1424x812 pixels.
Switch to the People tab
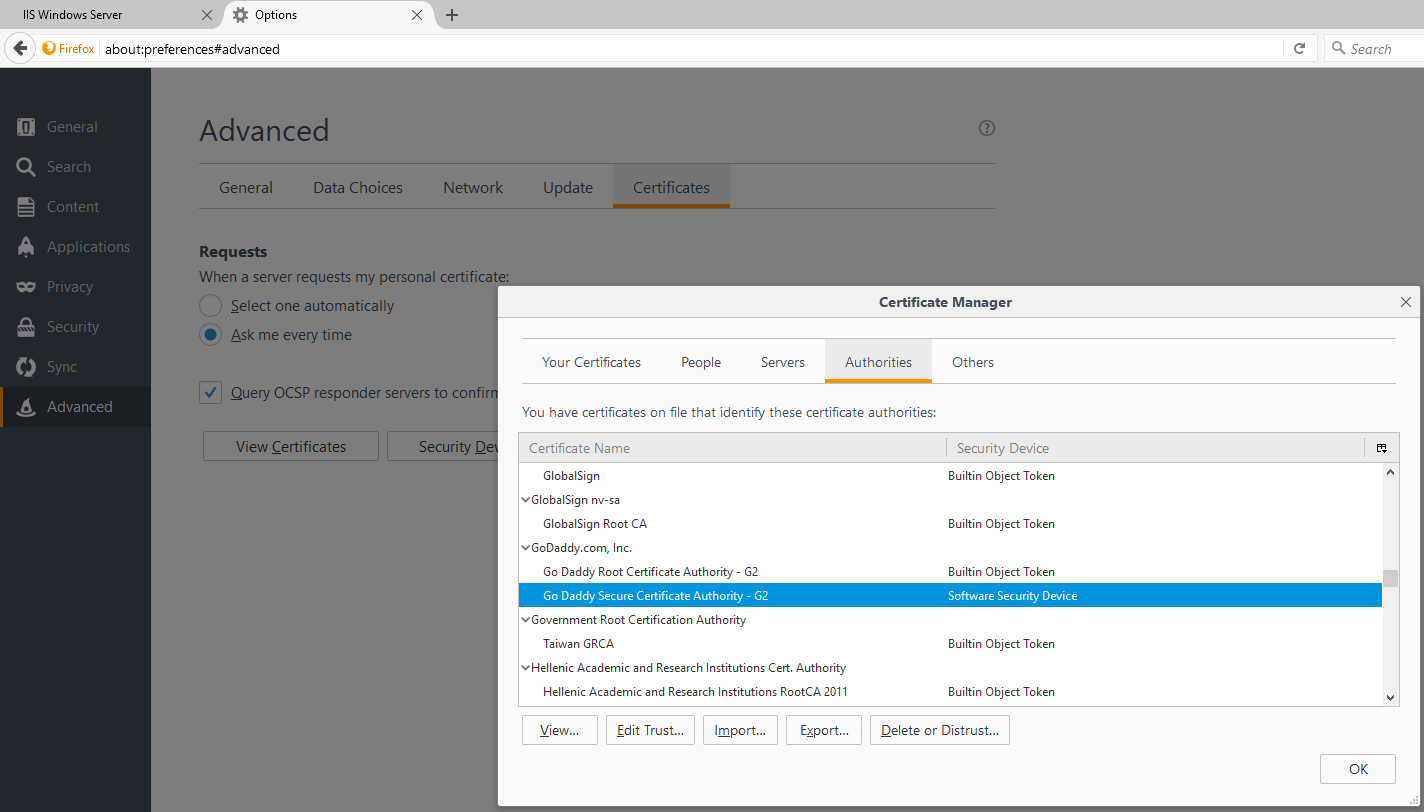(701, 362)
